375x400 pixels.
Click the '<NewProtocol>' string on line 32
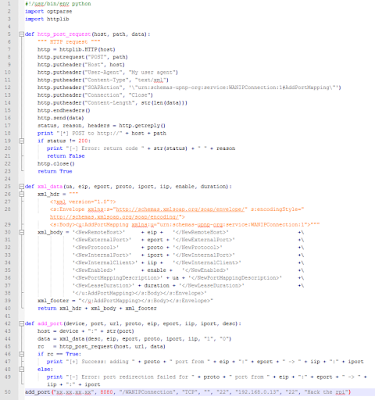point(95,247)
